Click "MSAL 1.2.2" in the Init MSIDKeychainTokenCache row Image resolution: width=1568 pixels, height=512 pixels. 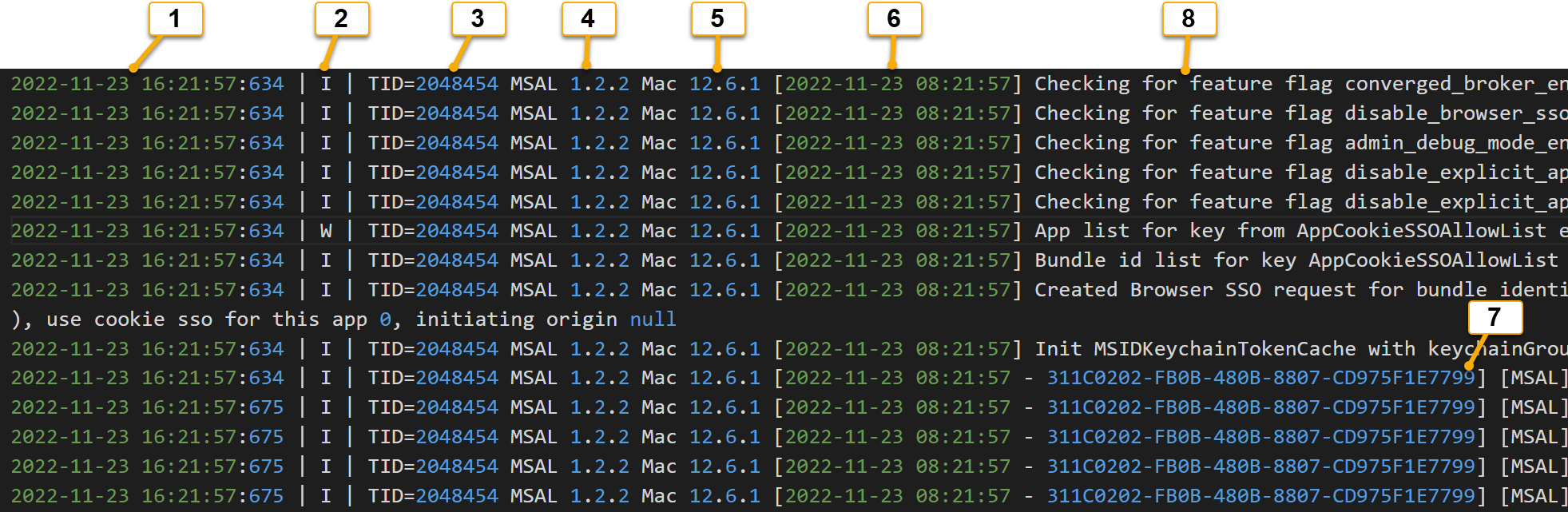click(570, 349)
